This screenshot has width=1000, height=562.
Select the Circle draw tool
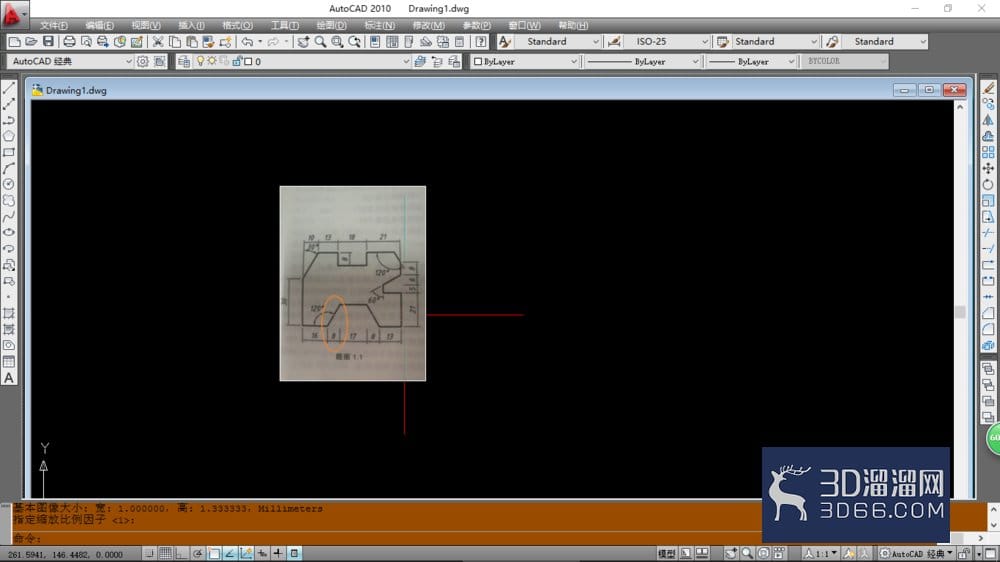tap(9, 184)
